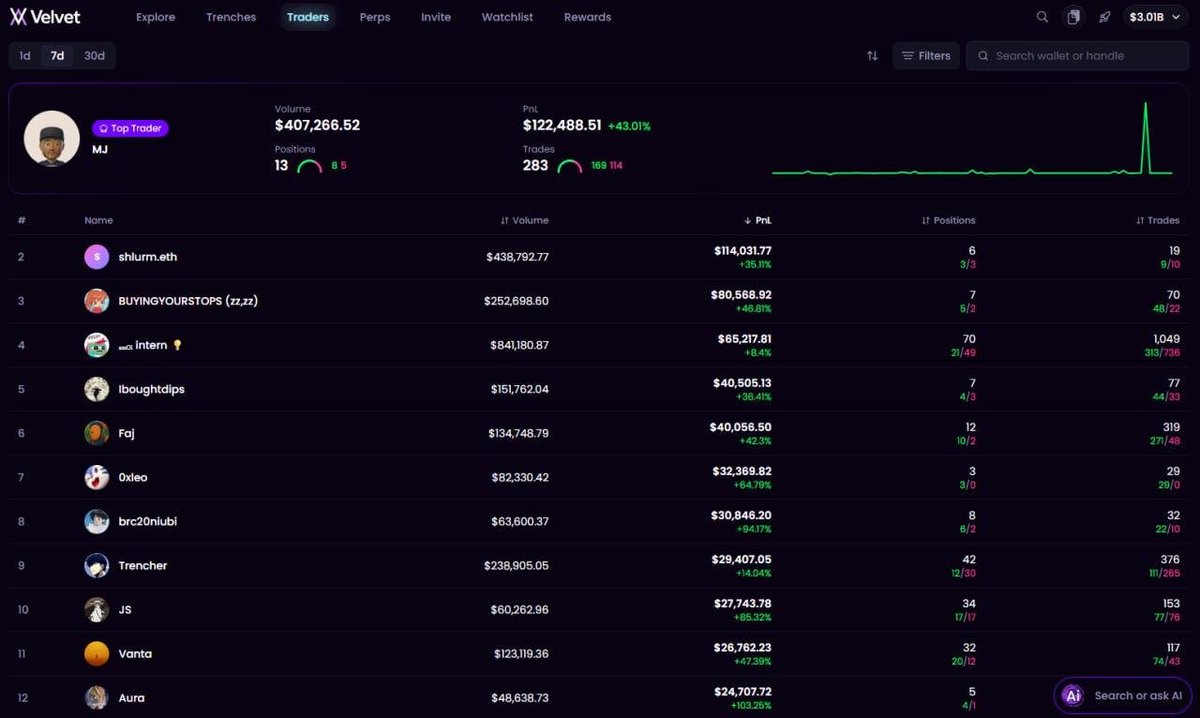The width and height of the screenshot is (1200, 718).
Task: Click brc20niubi avatar
Action: (x=97, y=521)
